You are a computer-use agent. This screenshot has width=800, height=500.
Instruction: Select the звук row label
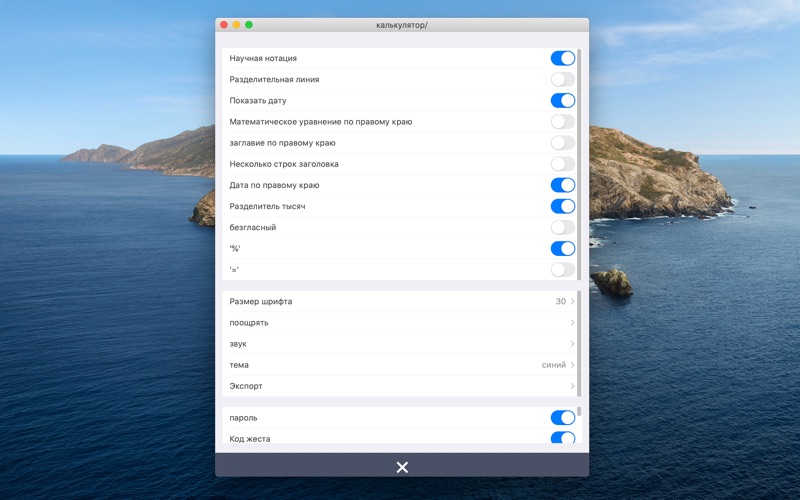click(x=238, y=344)
